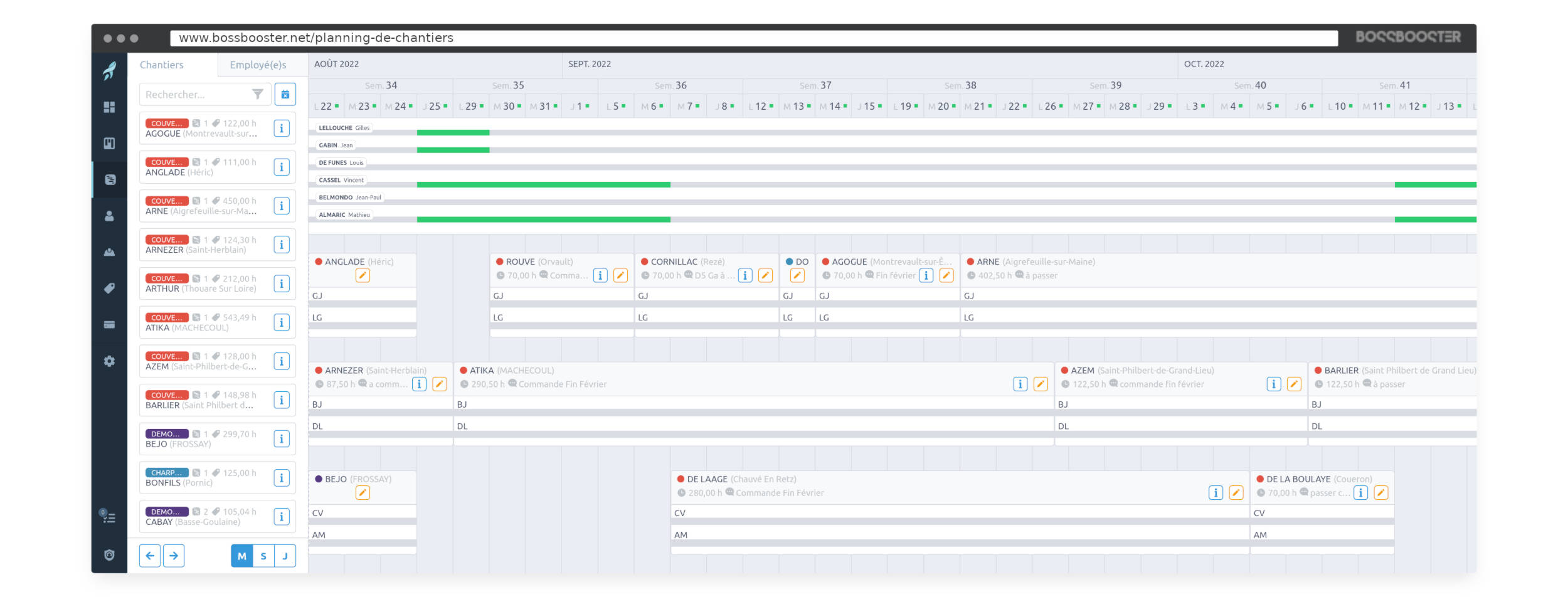Edit the BEJO (FROSSAY) planning card

tap(363, 493)
